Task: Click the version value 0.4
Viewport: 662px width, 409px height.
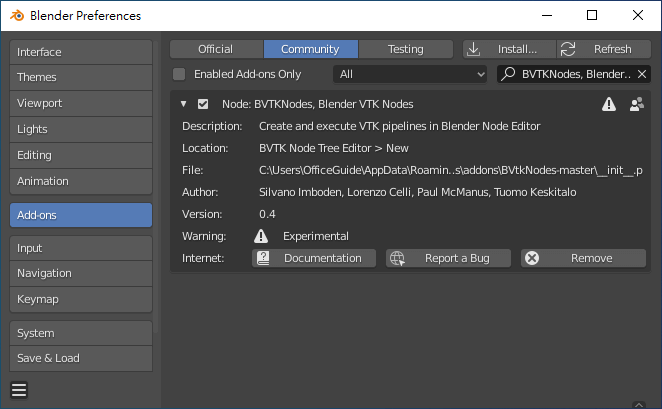Action: point(267,214)
